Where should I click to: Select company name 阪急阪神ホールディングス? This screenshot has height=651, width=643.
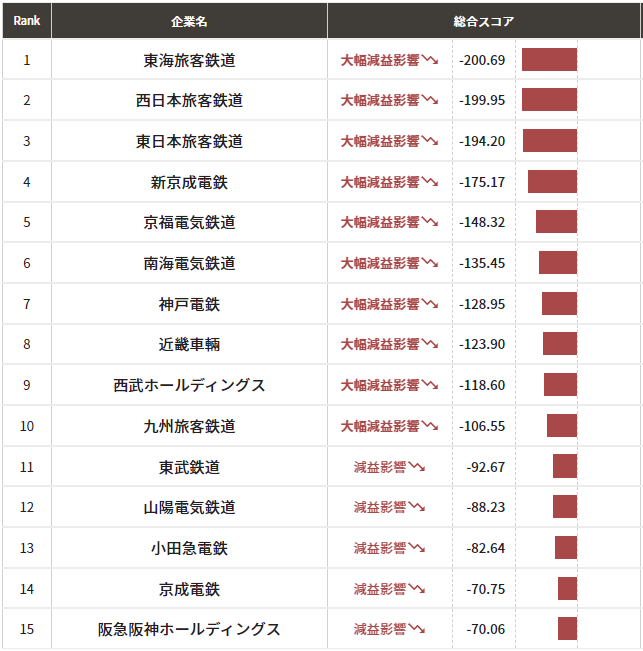tap(189, 629)
